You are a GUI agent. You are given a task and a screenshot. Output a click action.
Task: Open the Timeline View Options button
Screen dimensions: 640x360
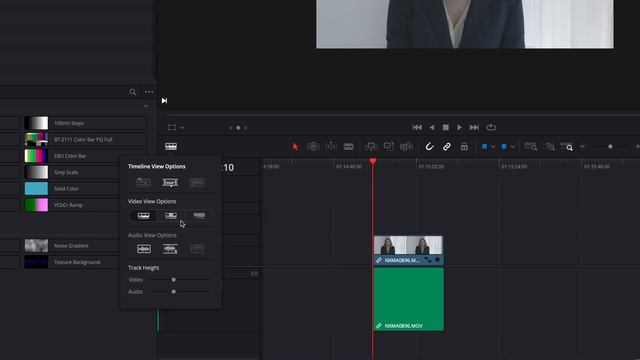click(171, 146)
